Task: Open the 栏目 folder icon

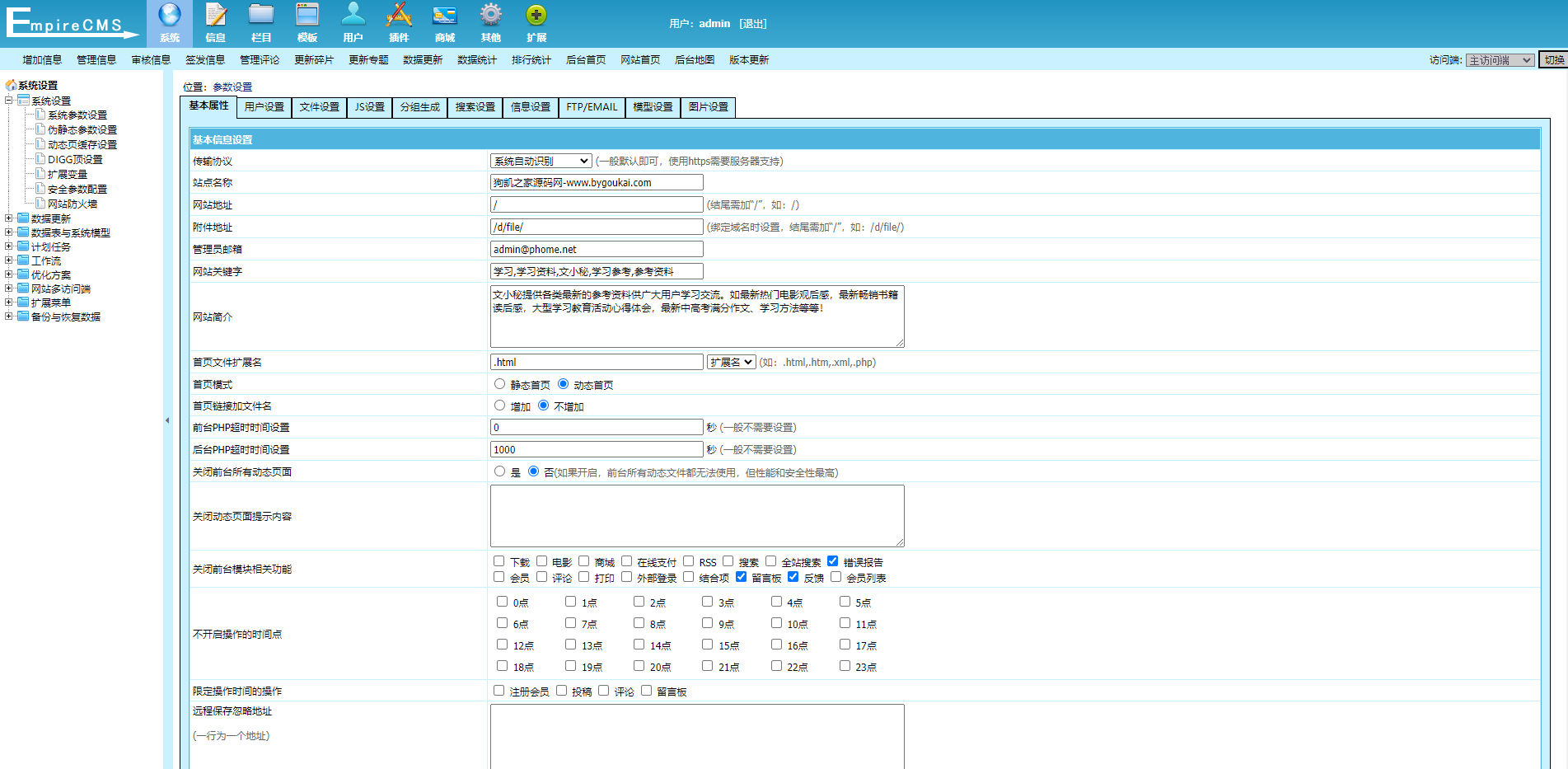Action: (261, 16)
